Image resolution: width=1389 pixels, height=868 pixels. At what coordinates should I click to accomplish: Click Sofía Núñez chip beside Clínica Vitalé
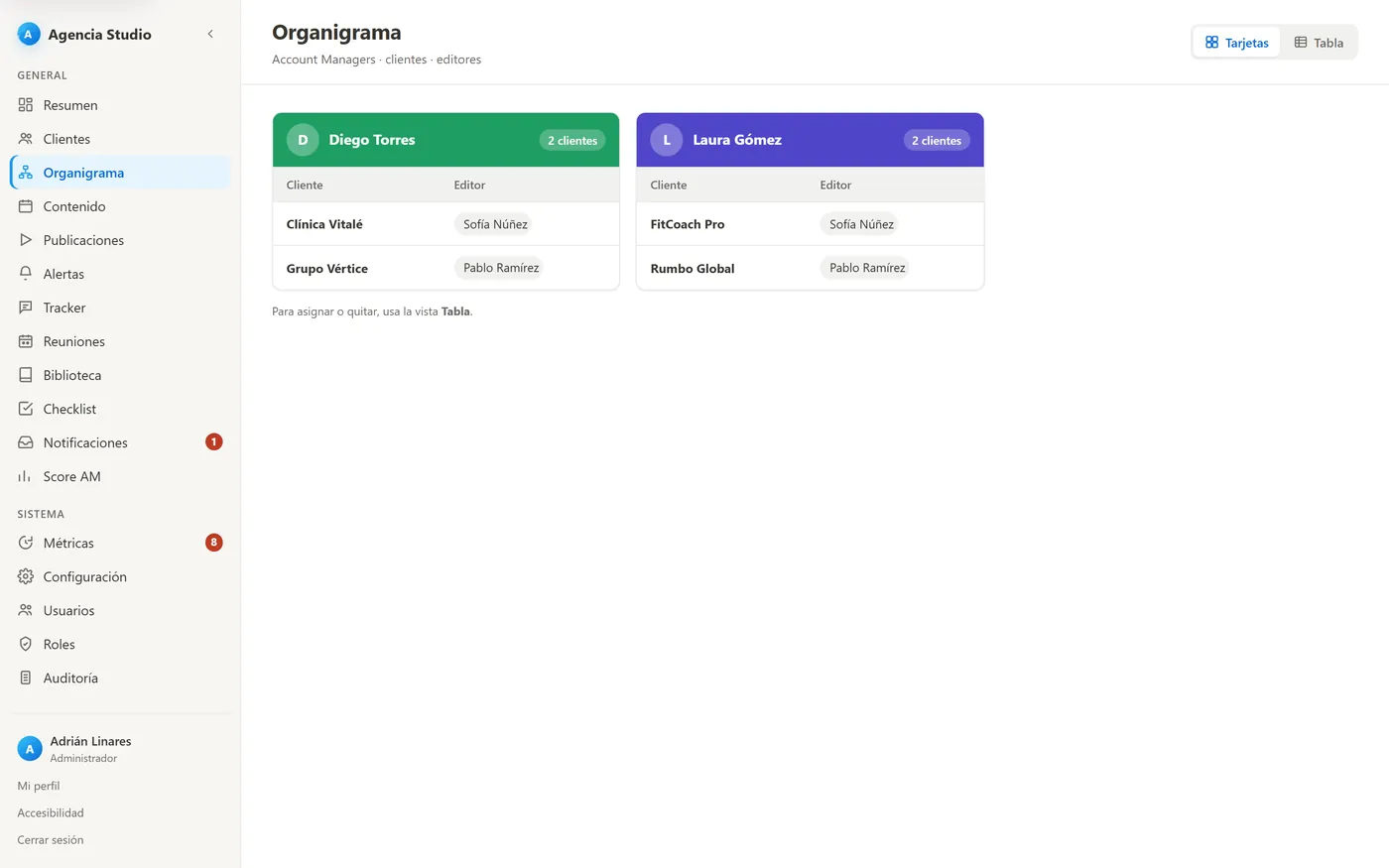[x=493, y=224]
